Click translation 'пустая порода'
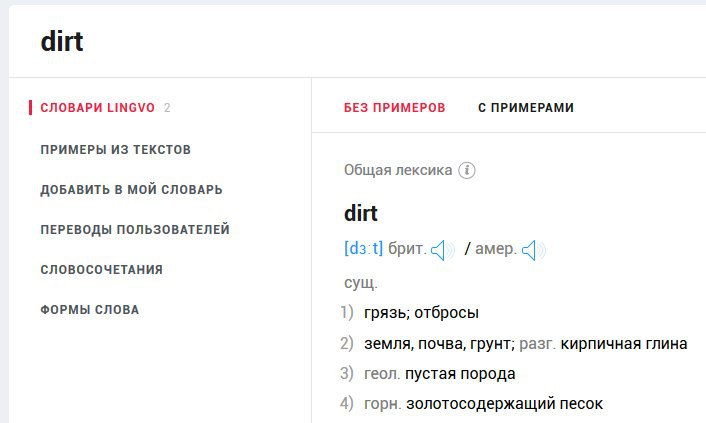This screenshot has height=423, width=706. (460, 374)
